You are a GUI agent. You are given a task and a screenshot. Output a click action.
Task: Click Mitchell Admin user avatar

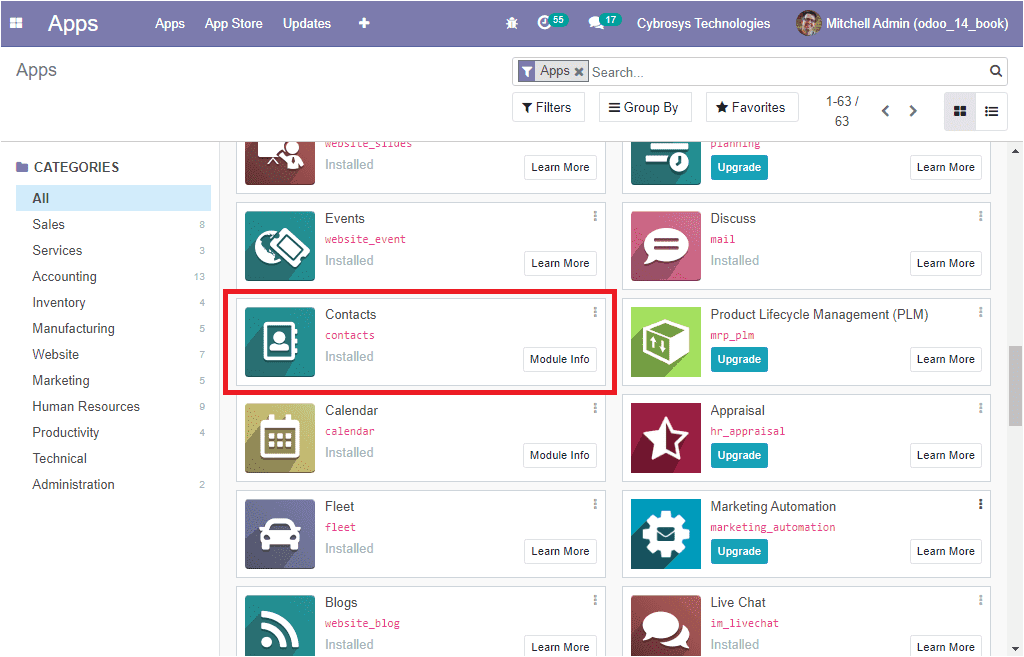(808, 24)
